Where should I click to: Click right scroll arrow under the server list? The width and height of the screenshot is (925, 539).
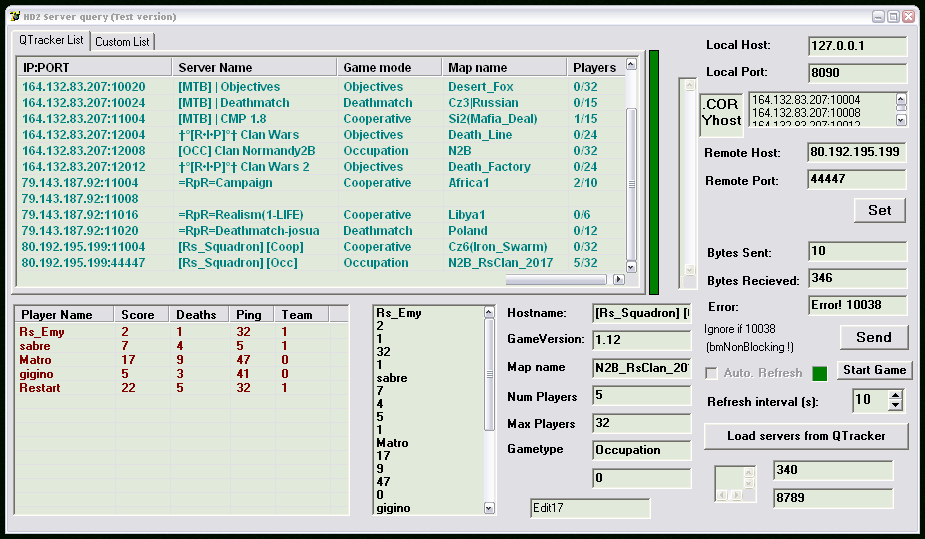pos(618,280)
